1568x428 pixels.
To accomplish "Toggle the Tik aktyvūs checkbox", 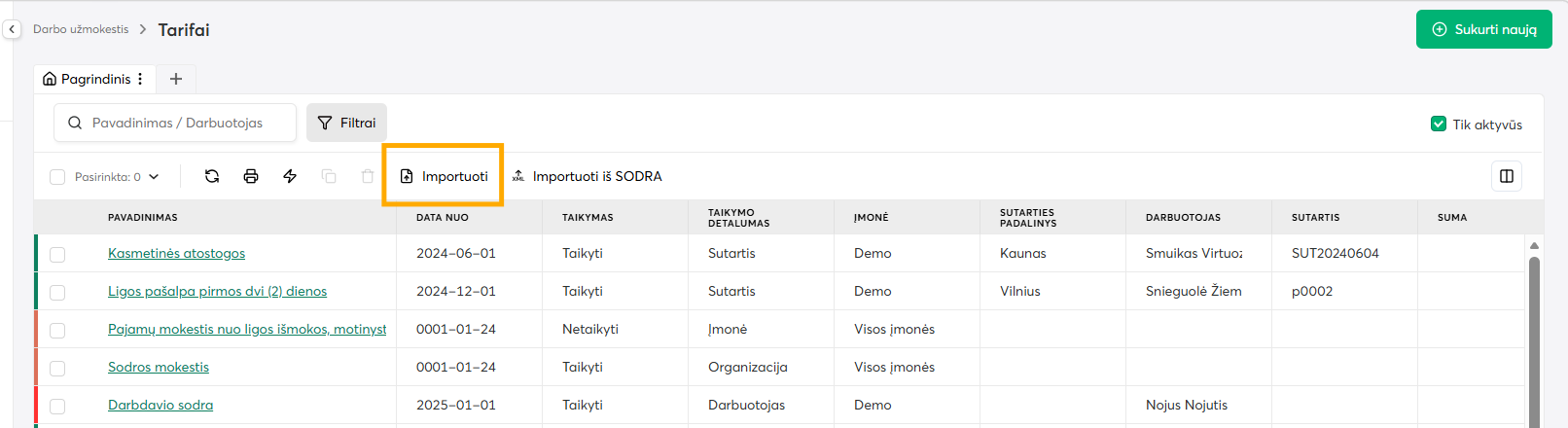I will coord(1439,124).
